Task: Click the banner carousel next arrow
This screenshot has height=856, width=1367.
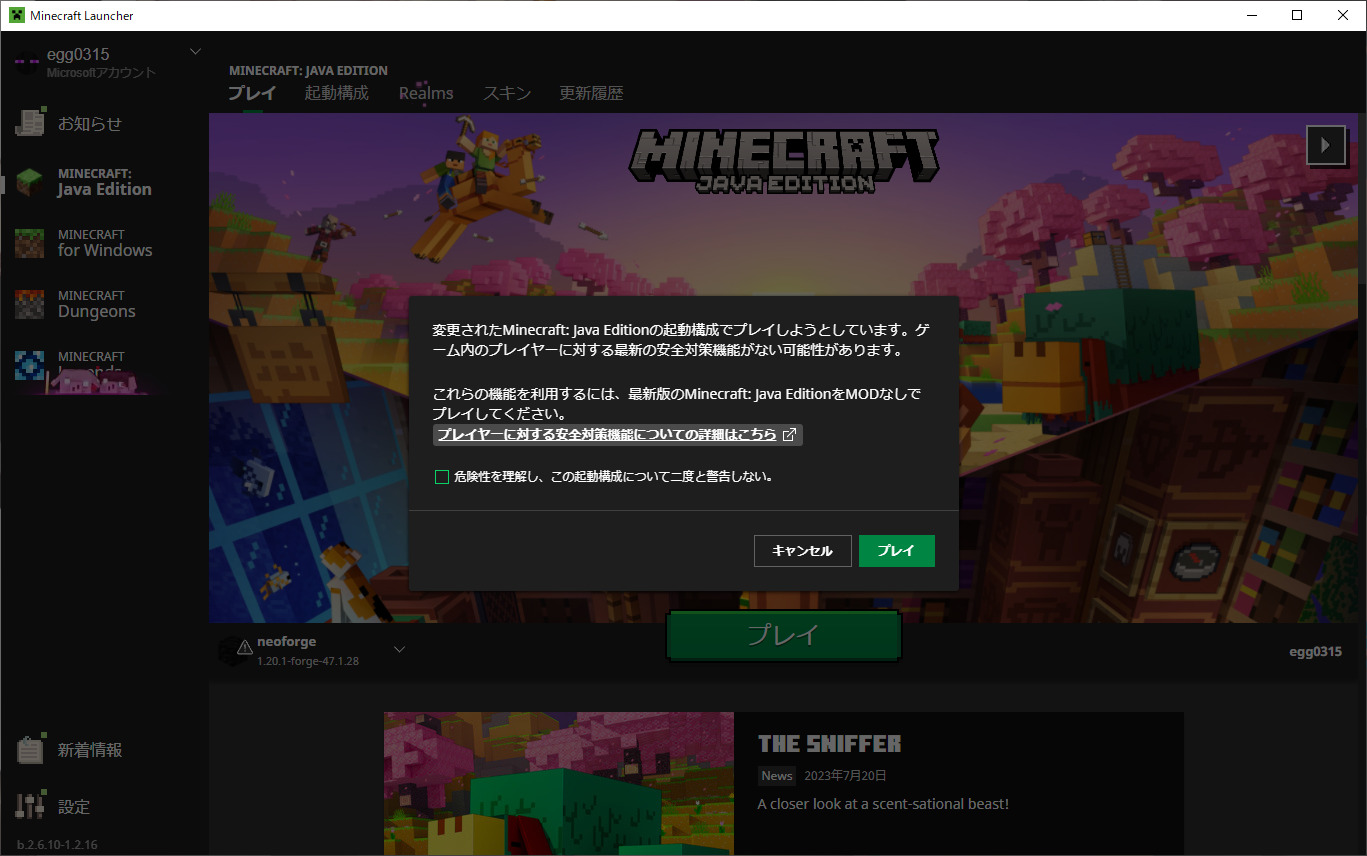Action: tap(1325, 144)
